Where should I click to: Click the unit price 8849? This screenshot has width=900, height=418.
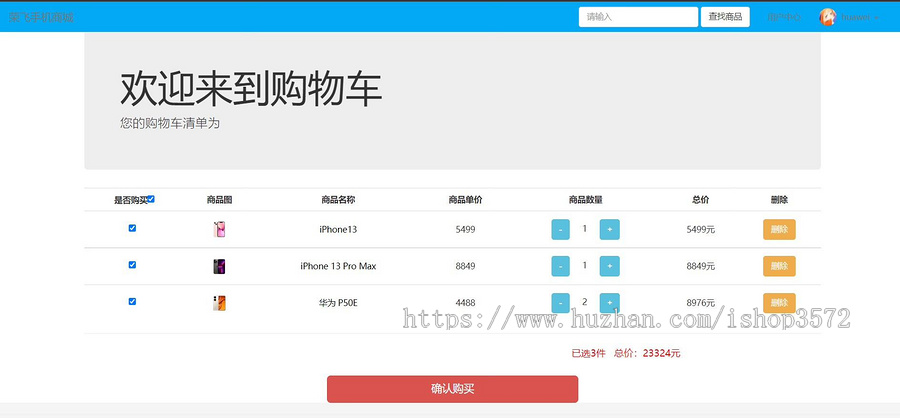click(x=465, y=266)
